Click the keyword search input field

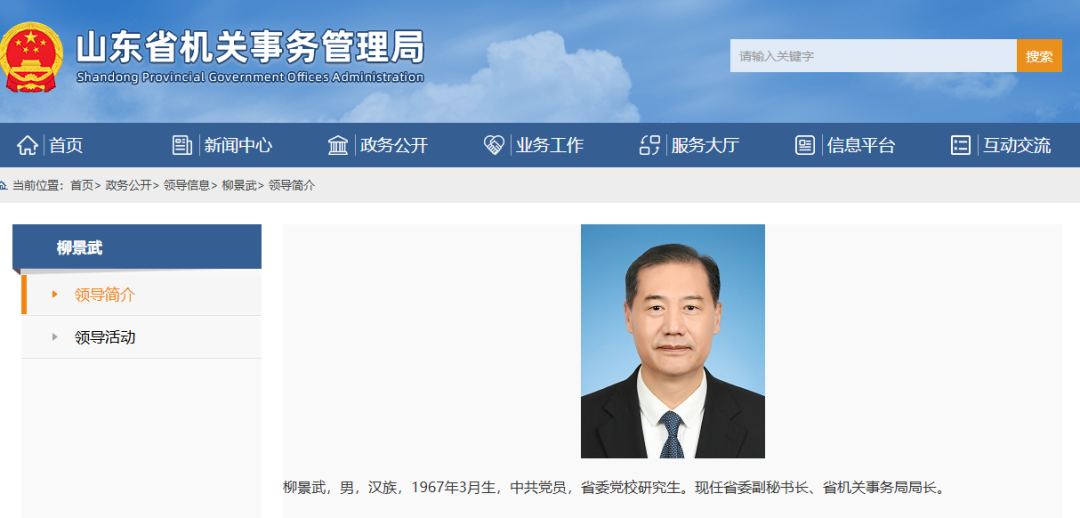tap(873, 56)
